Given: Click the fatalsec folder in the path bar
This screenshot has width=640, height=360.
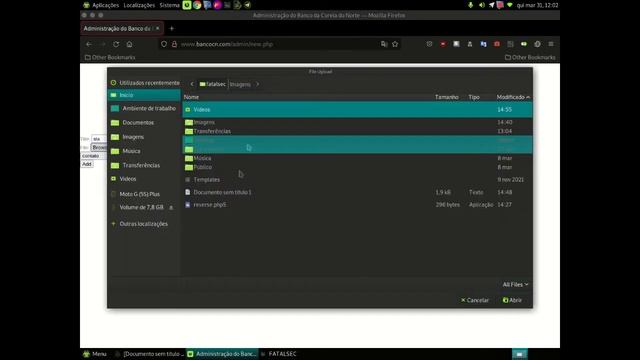Looking at the screenshot, I should coord(213,84).
